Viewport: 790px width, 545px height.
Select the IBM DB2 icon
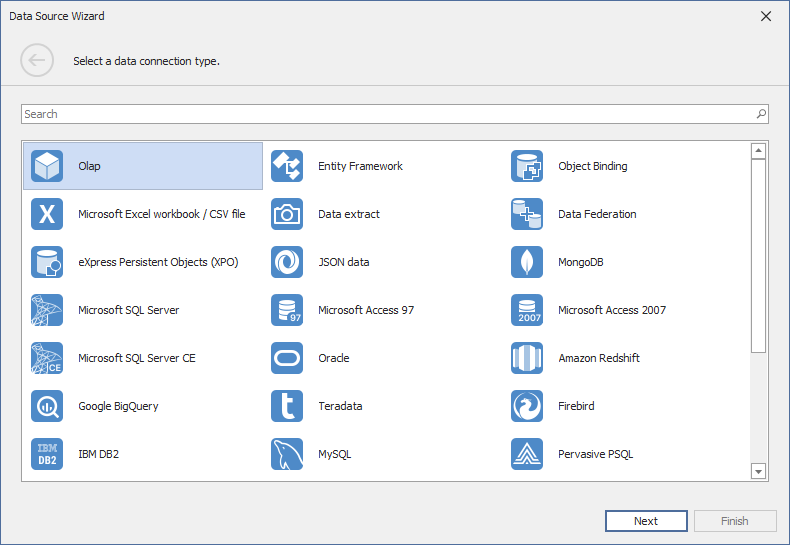pyautogui.click(x=47, y=454)
